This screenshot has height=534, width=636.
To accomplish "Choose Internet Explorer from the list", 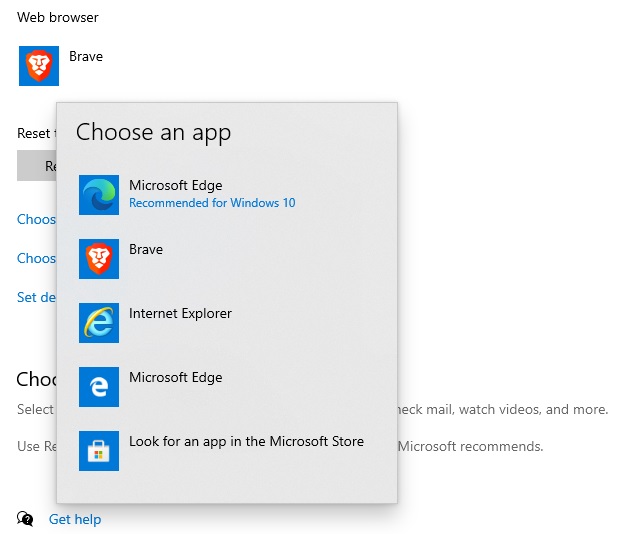I will point(227,323).
